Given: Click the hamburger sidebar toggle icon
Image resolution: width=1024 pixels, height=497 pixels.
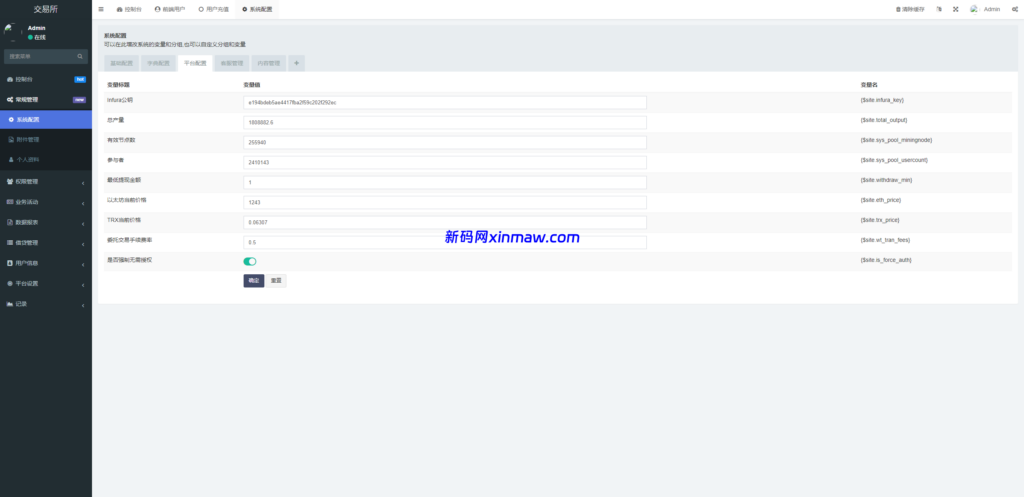Looking at the screenshot, I should pos(101,9).
